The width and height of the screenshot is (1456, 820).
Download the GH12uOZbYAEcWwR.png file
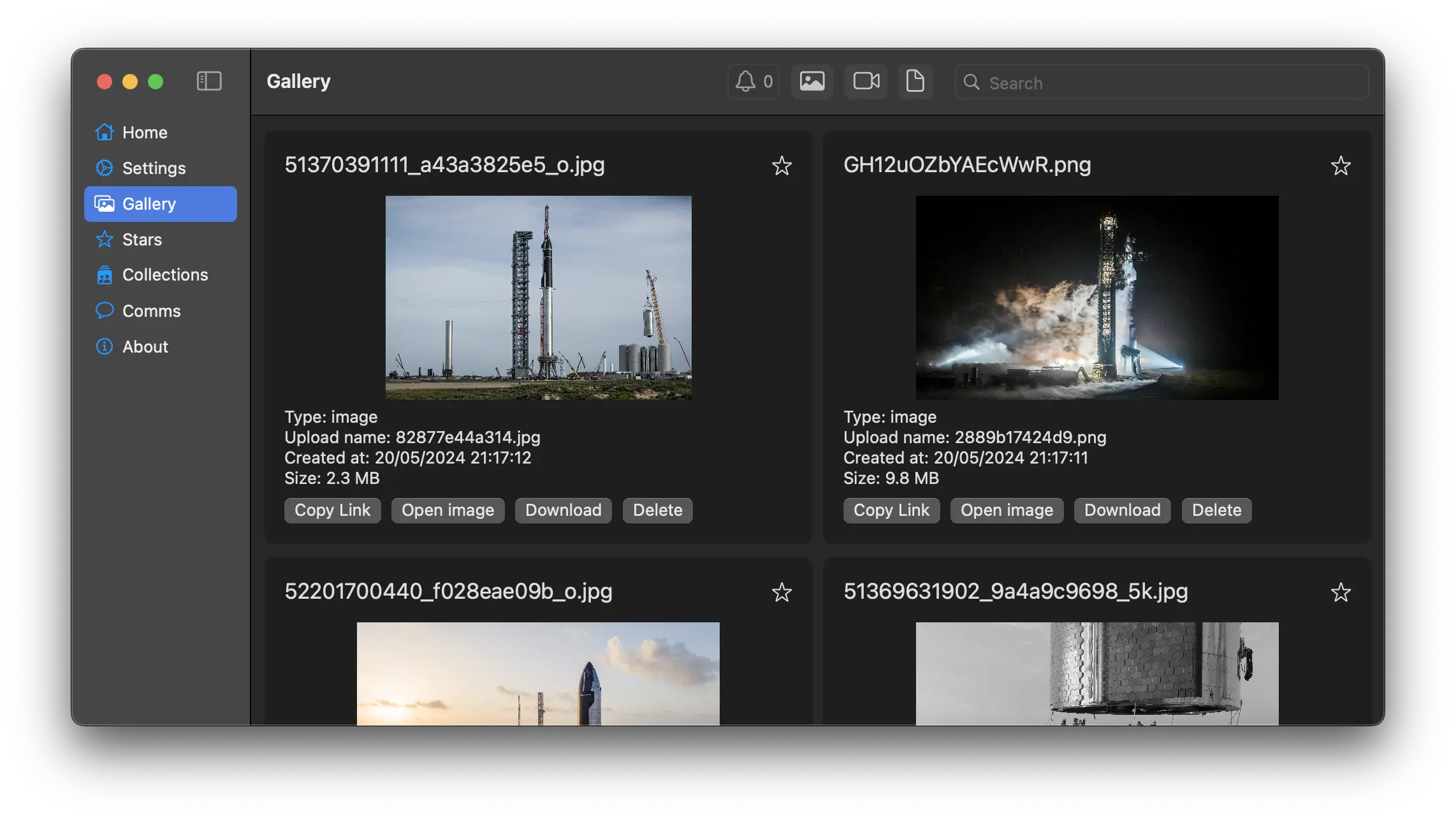coord(1122,510)
